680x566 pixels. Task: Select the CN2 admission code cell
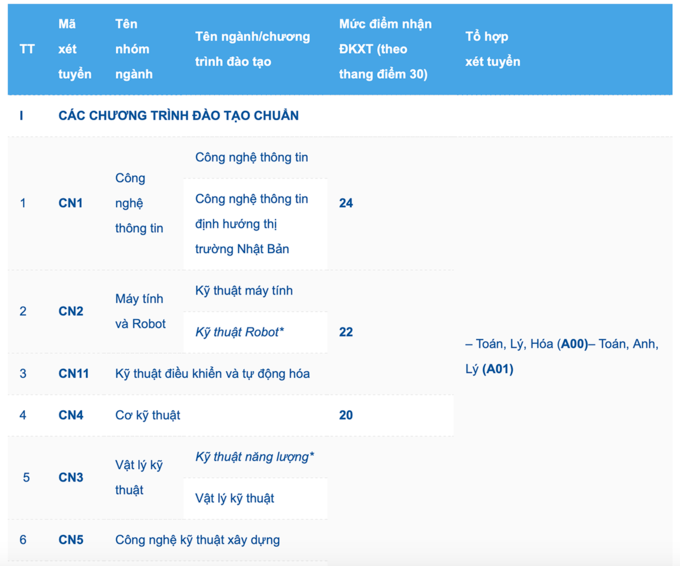(71, 311)
